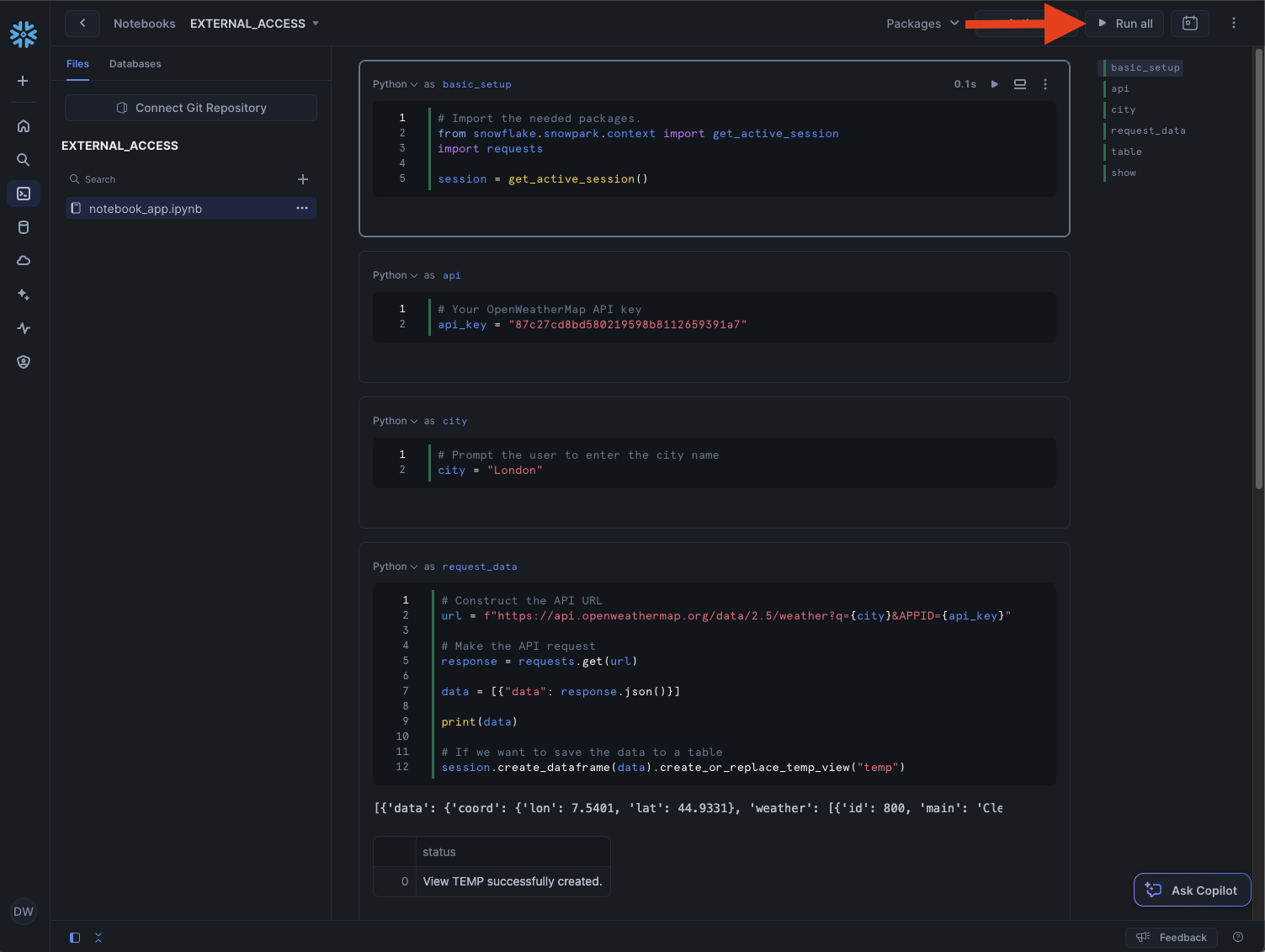This screenshot has width=1265, height=952.
Task: Click Connect Git Repository button
Action: (x=191, y=108)
